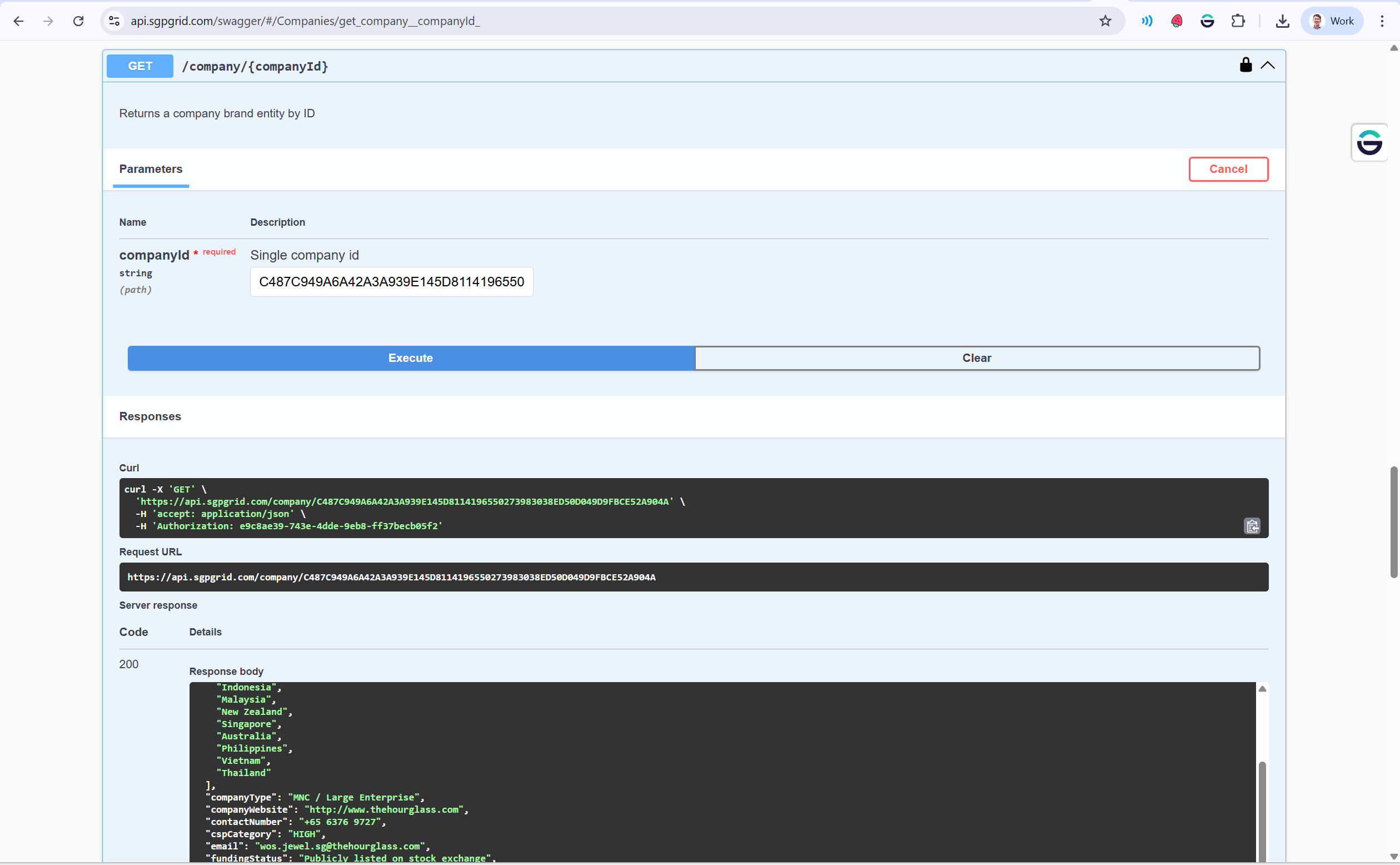Open Chrome's three-dot menu
The image size is (1400, 865).
[1382, 21]
